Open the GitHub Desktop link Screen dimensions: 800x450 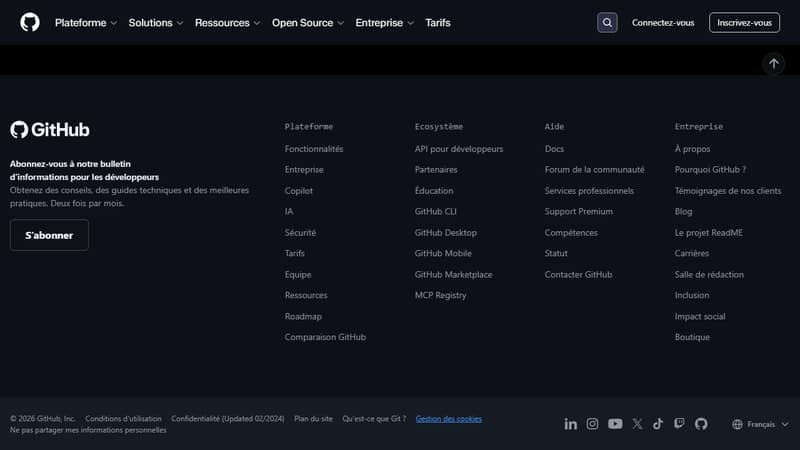point(445,233)
